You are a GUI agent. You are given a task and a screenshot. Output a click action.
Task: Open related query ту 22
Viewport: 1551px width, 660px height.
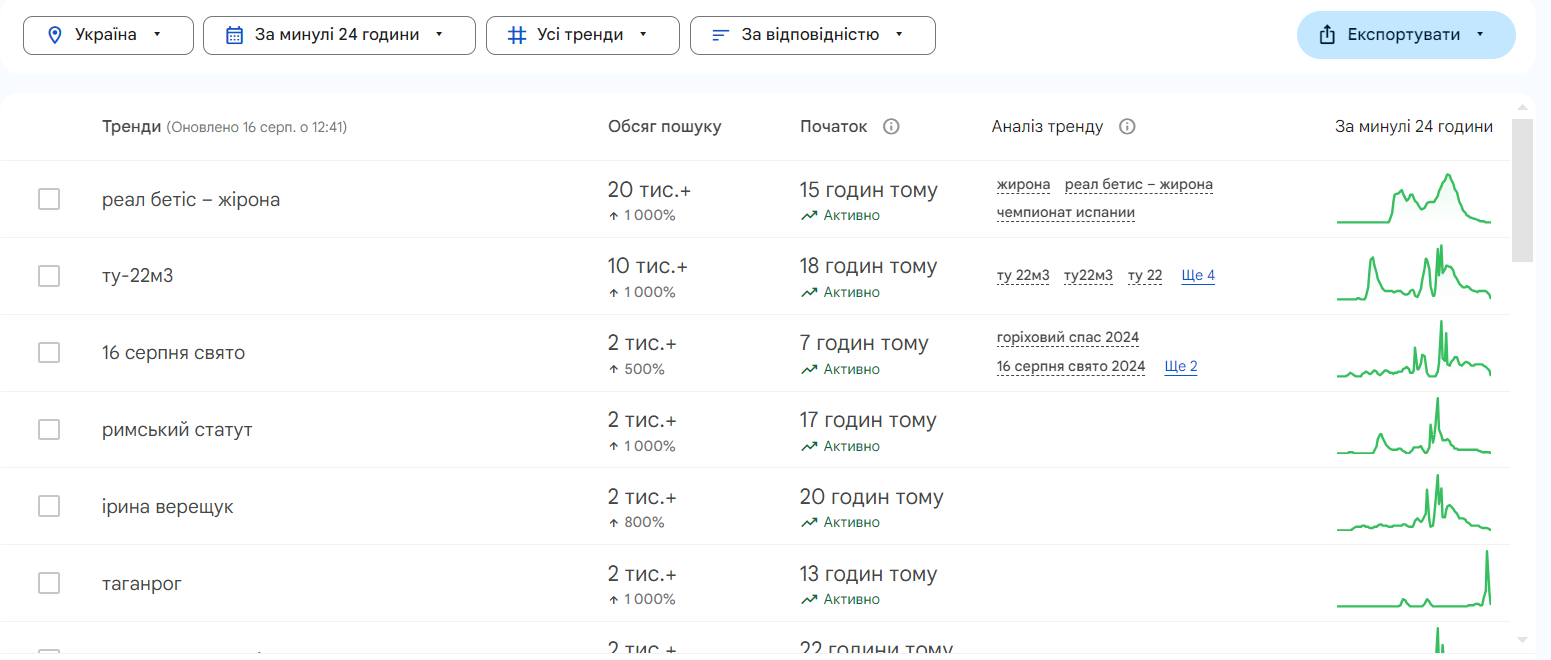tap(1145, 276)
